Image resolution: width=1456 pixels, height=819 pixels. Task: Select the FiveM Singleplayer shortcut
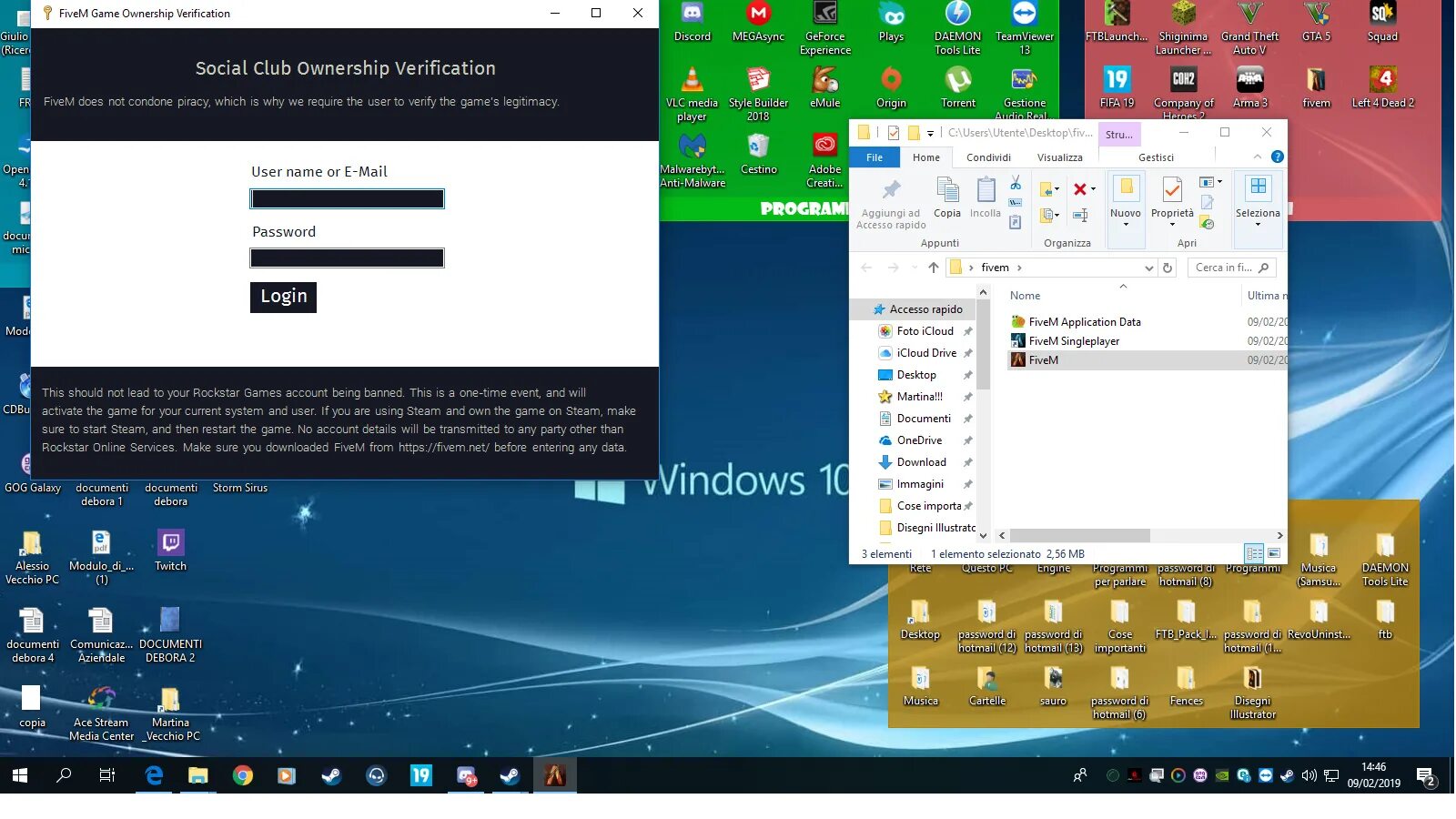point(1074,341)
